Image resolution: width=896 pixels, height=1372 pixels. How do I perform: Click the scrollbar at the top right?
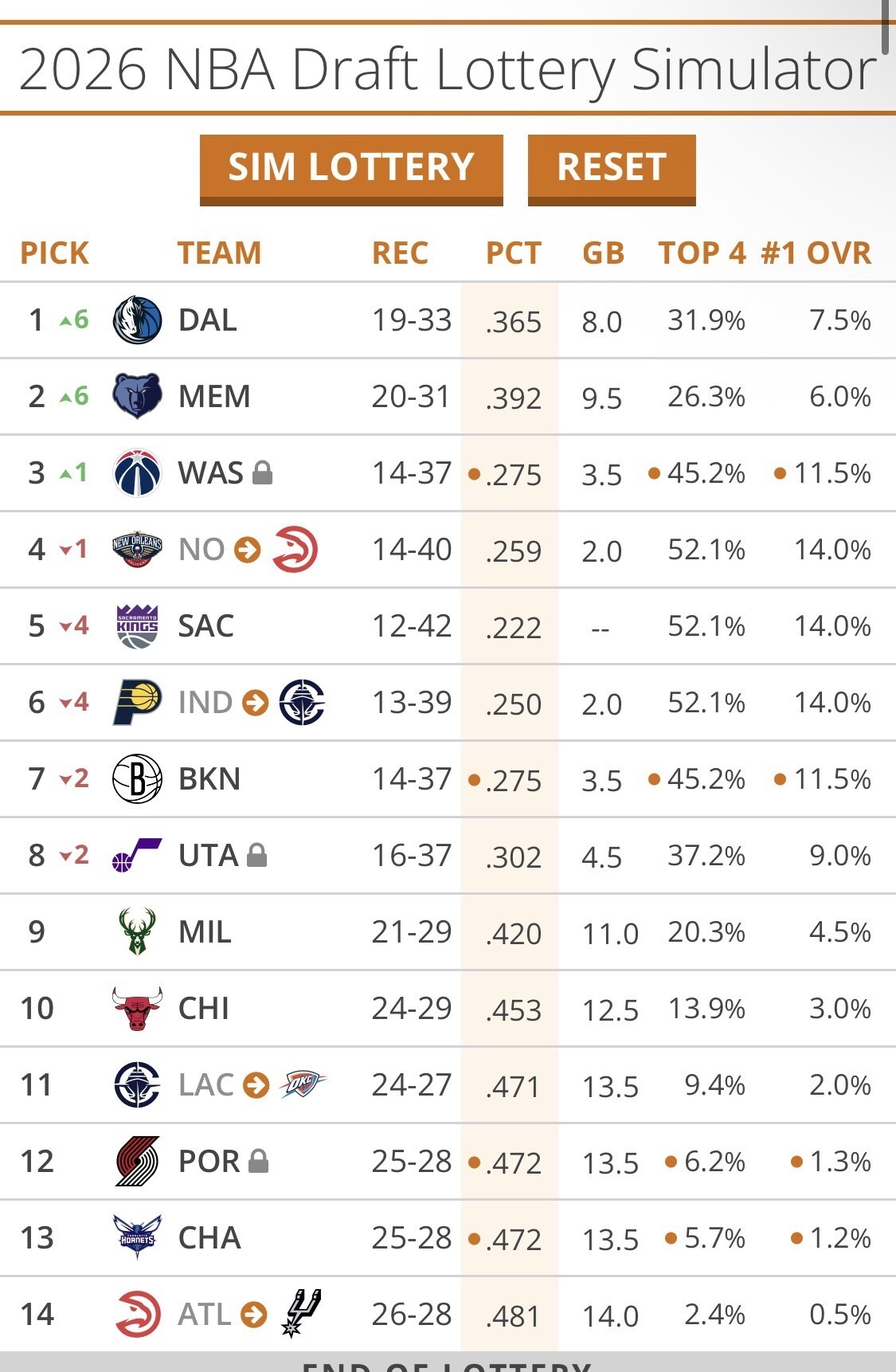tap(885, 26)
